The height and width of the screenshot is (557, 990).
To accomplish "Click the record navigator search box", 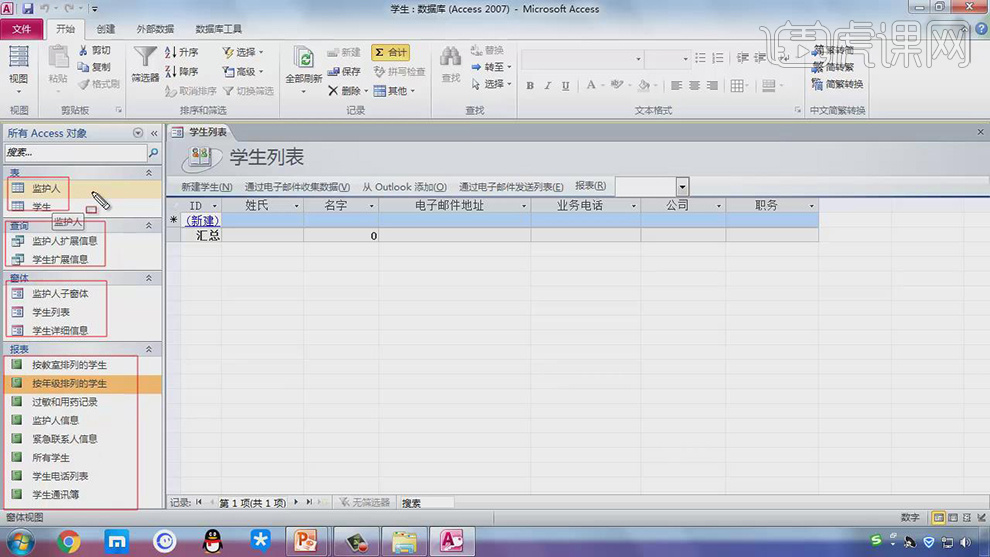I will pyautogui.click(x=426, y=503).
